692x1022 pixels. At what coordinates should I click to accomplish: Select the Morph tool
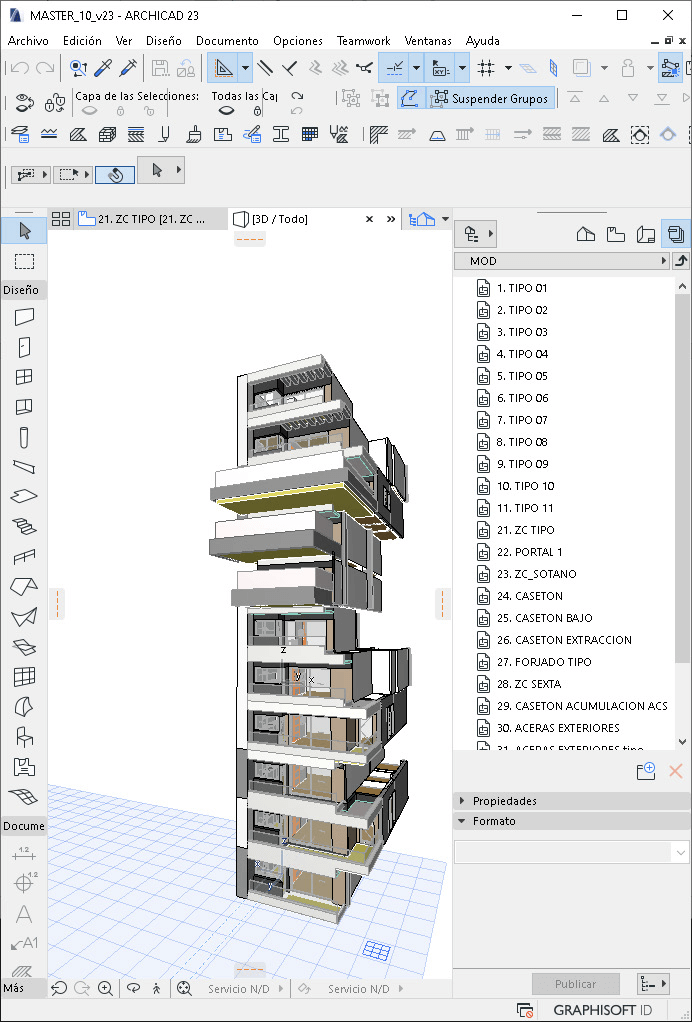(24, 707)
